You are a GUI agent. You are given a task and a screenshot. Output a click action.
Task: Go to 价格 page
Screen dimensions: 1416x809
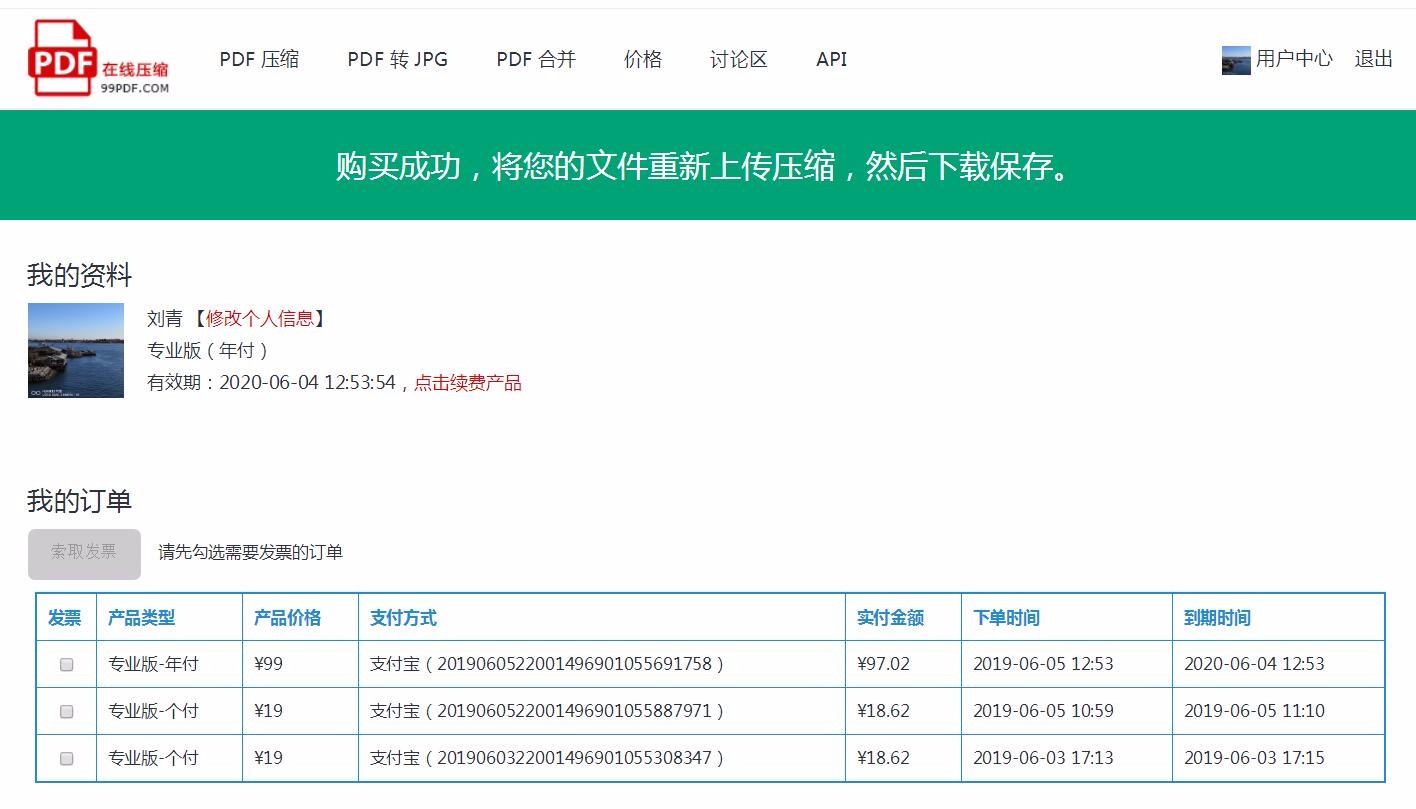(643, 59)
